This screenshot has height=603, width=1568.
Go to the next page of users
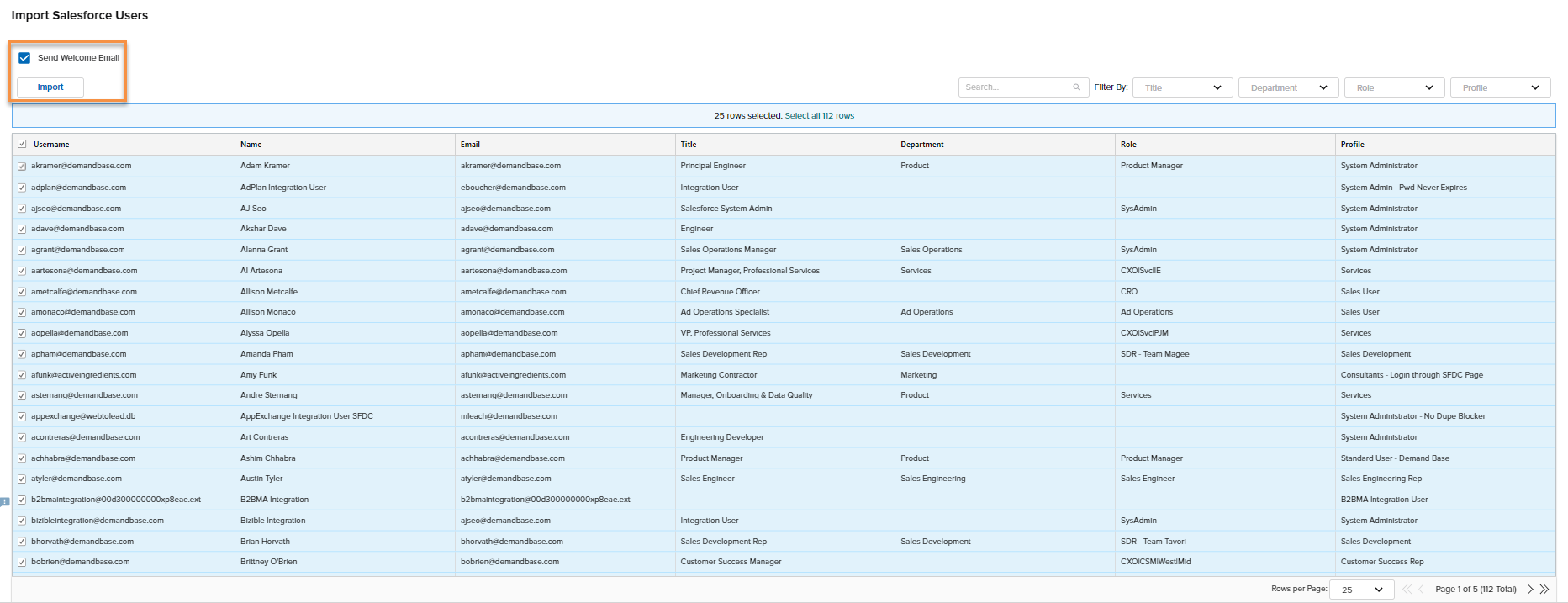click(1530, 590)
